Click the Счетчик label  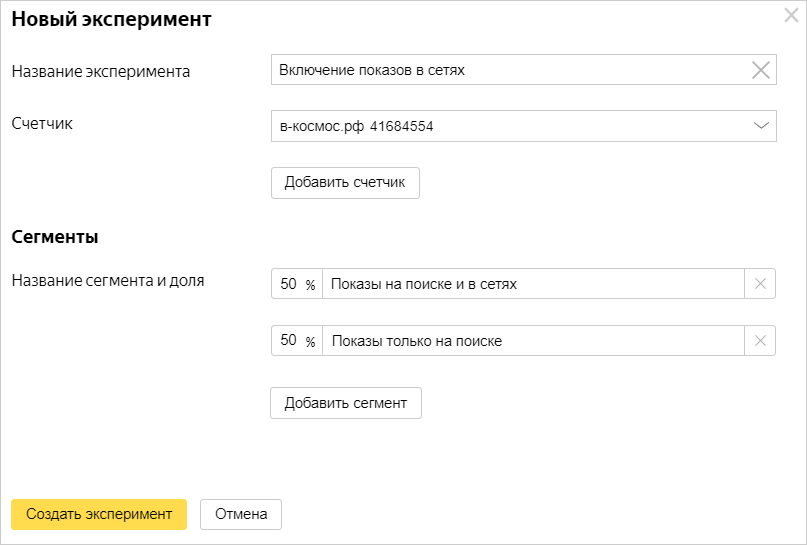(x=42, y=123)
